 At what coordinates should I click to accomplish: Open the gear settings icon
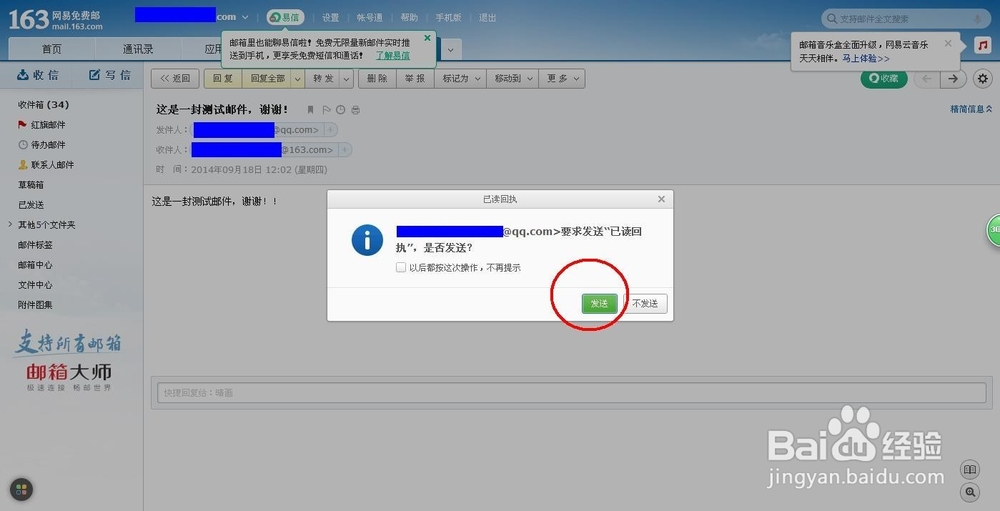pos(983,78)
